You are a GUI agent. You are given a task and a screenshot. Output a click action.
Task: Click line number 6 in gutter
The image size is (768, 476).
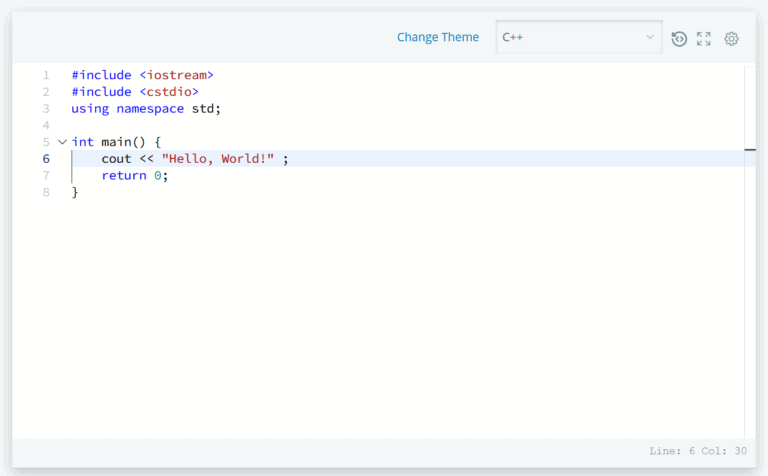point(46,159)
